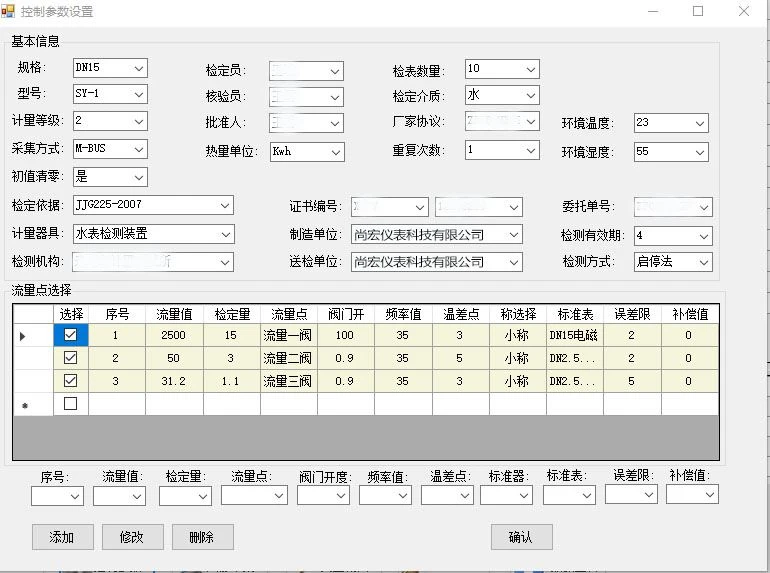
Task: Expand the bottom 检定量 combo box
Action: (x=185, y=496)
